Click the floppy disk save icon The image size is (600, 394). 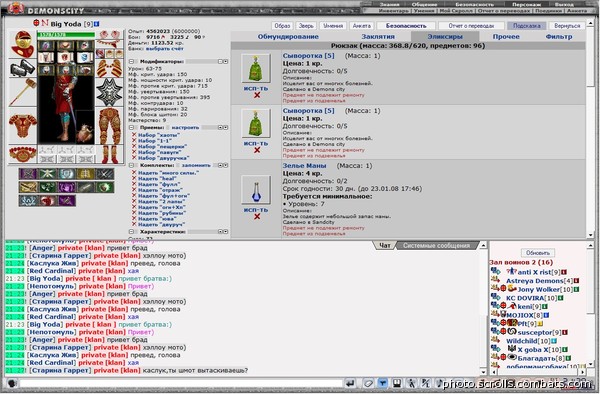pos(397,383)
